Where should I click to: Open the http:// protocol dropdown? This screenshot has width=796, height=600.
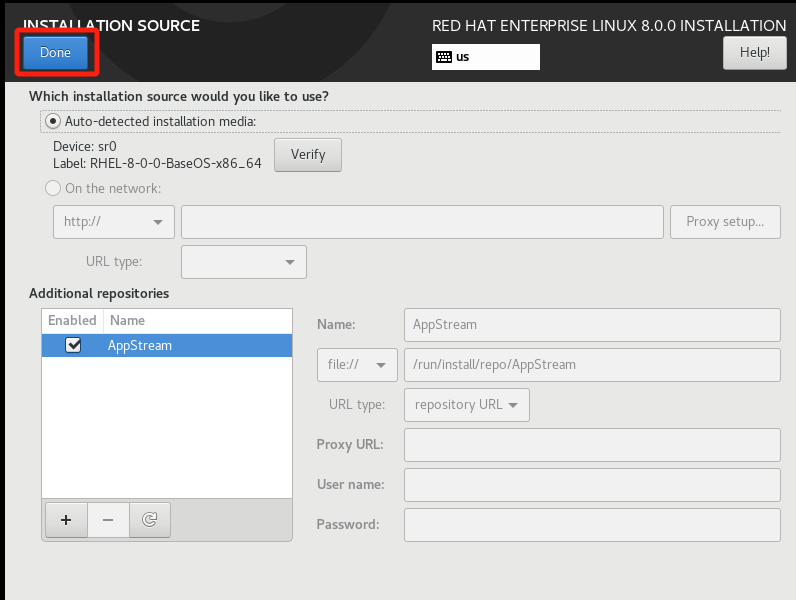tap(113, 222)
